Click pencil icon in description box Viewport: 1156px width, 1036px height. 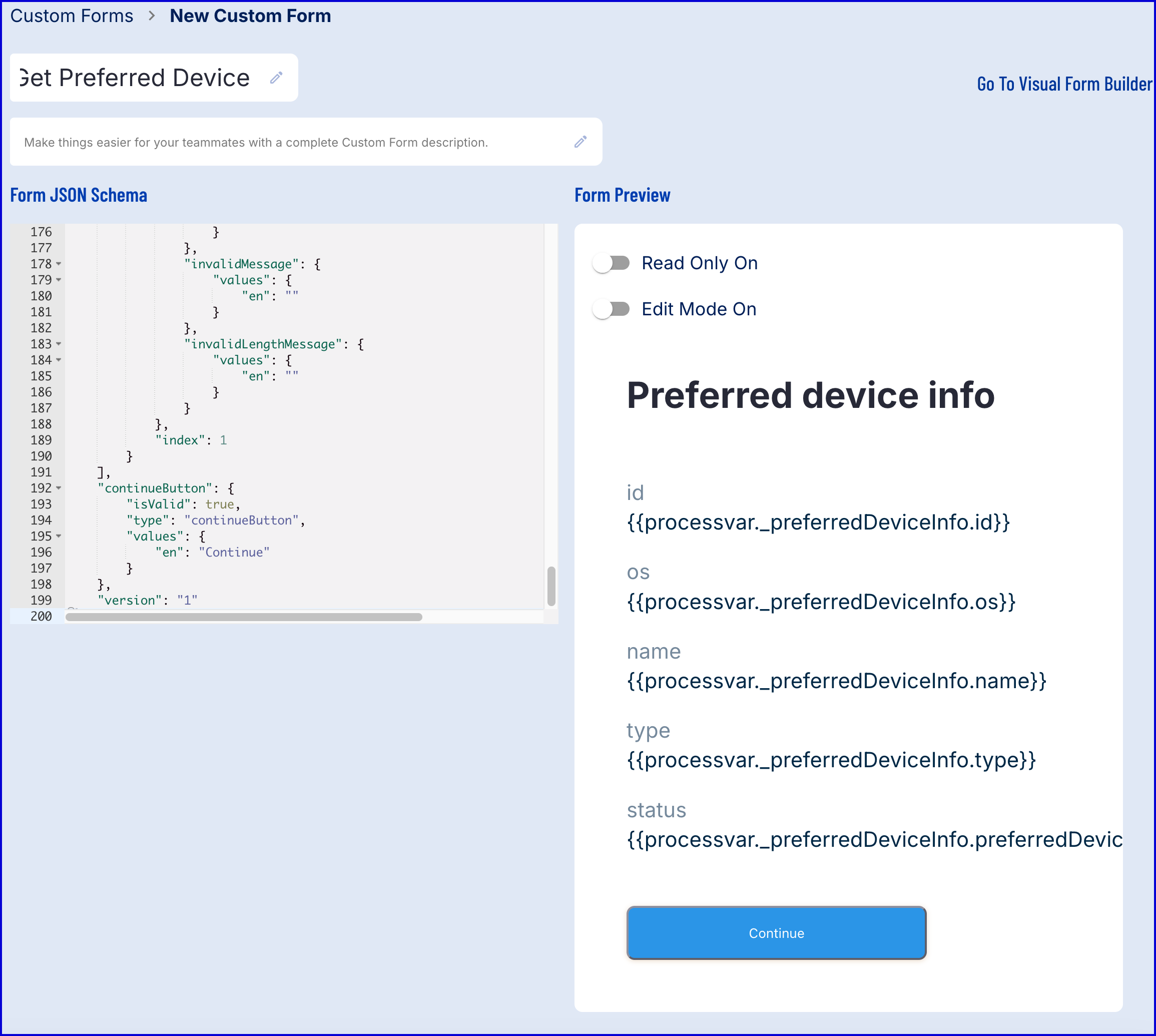[580, 142]
